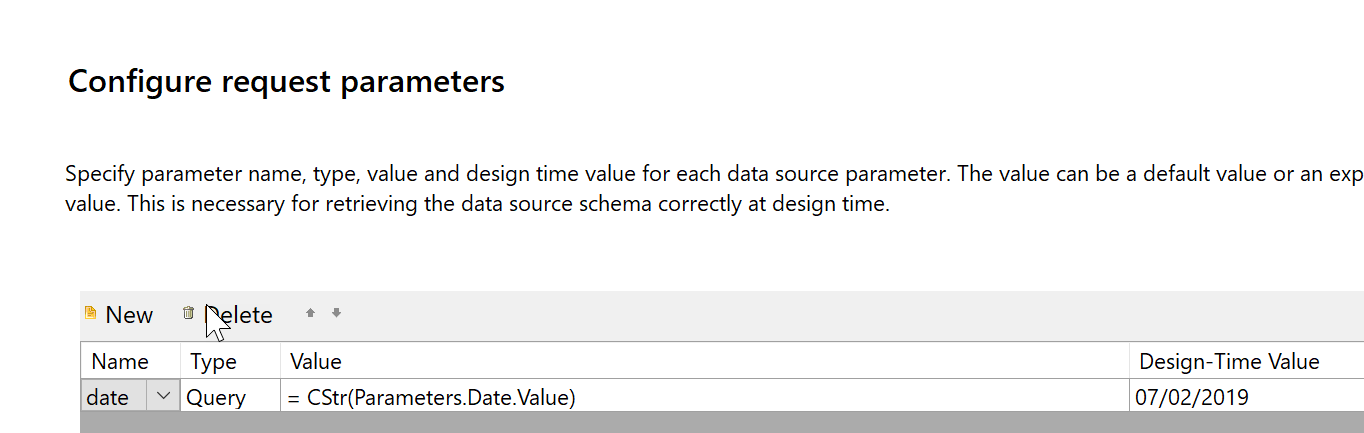The height and width of the screenshot is (433, 1364).
Task: Click the Configure request parameters heading
Action: [x=286, y=81]
